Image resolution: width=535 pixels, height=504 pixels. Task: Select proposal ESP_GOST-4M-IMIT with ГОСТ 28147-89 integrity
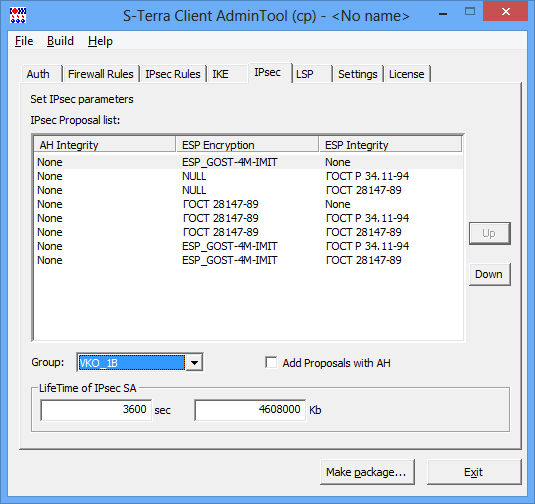click(x=248, y=260)
